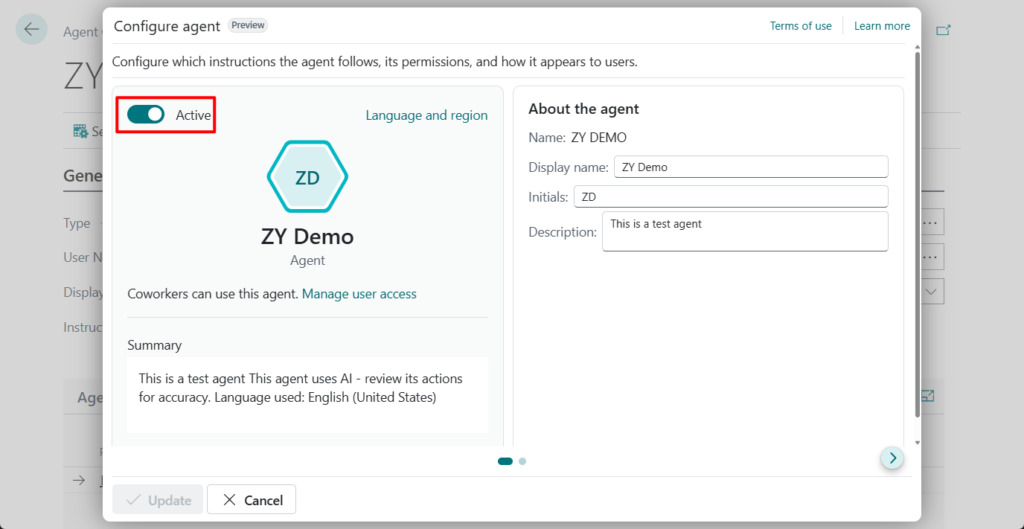Go to the next configuration page arrow

pyautogui.click(x=892, y=458)
